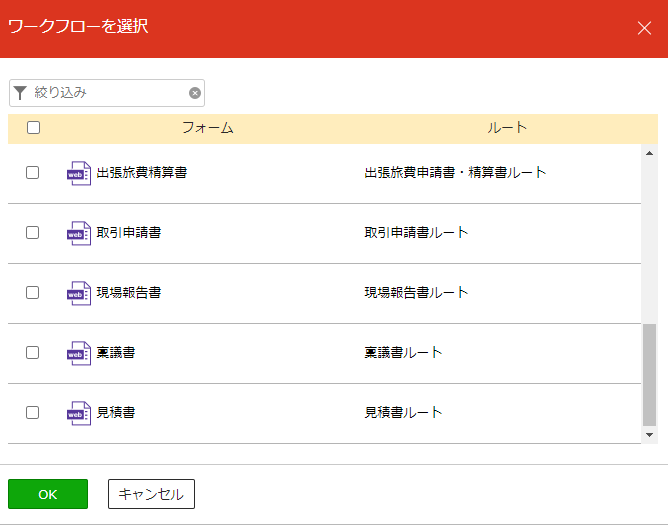Click the scrollbar up arrow
Viewport: 668px width, 525px height.
click(649, 153)
